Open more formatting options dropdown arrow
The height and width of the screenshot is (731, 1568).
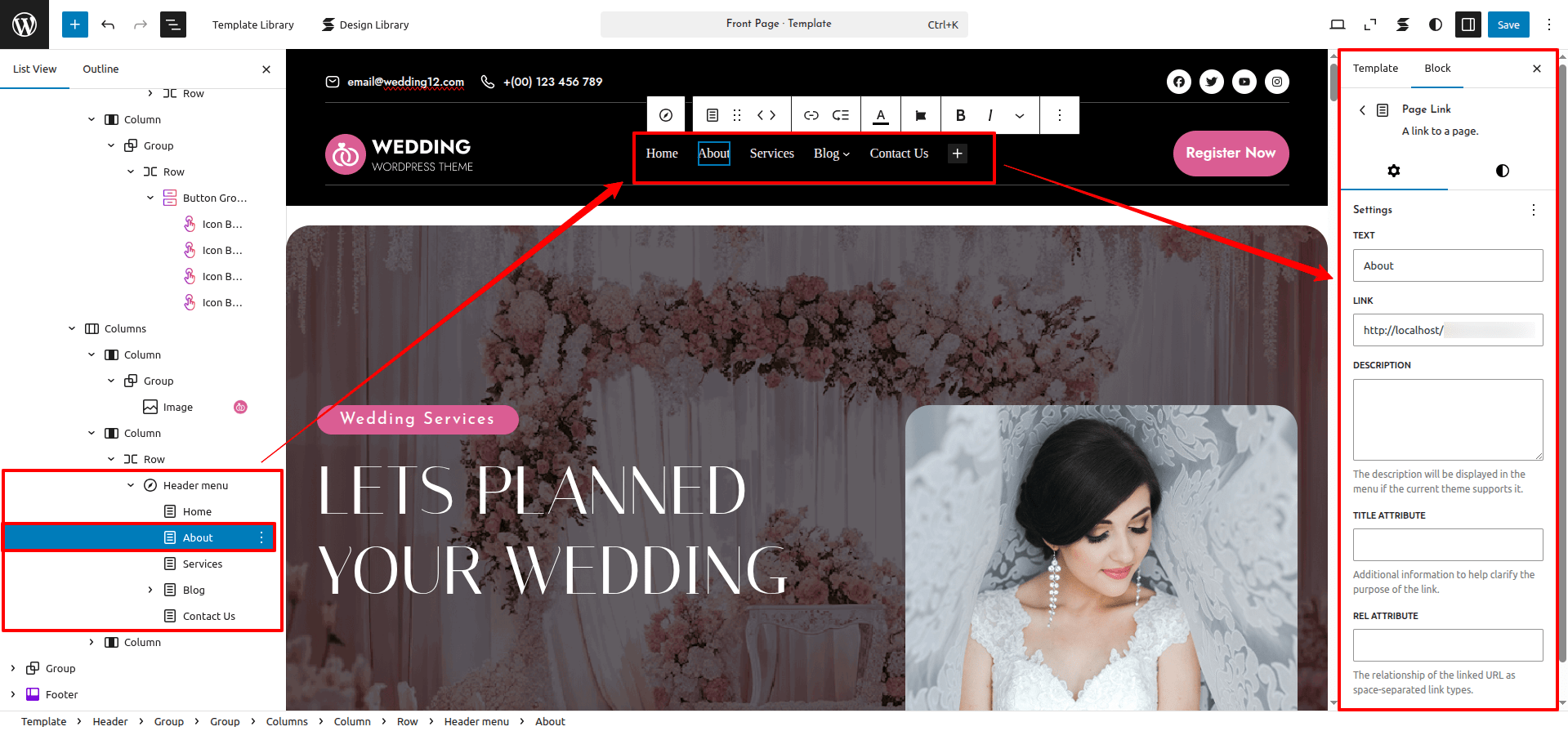coord(1020,115)
